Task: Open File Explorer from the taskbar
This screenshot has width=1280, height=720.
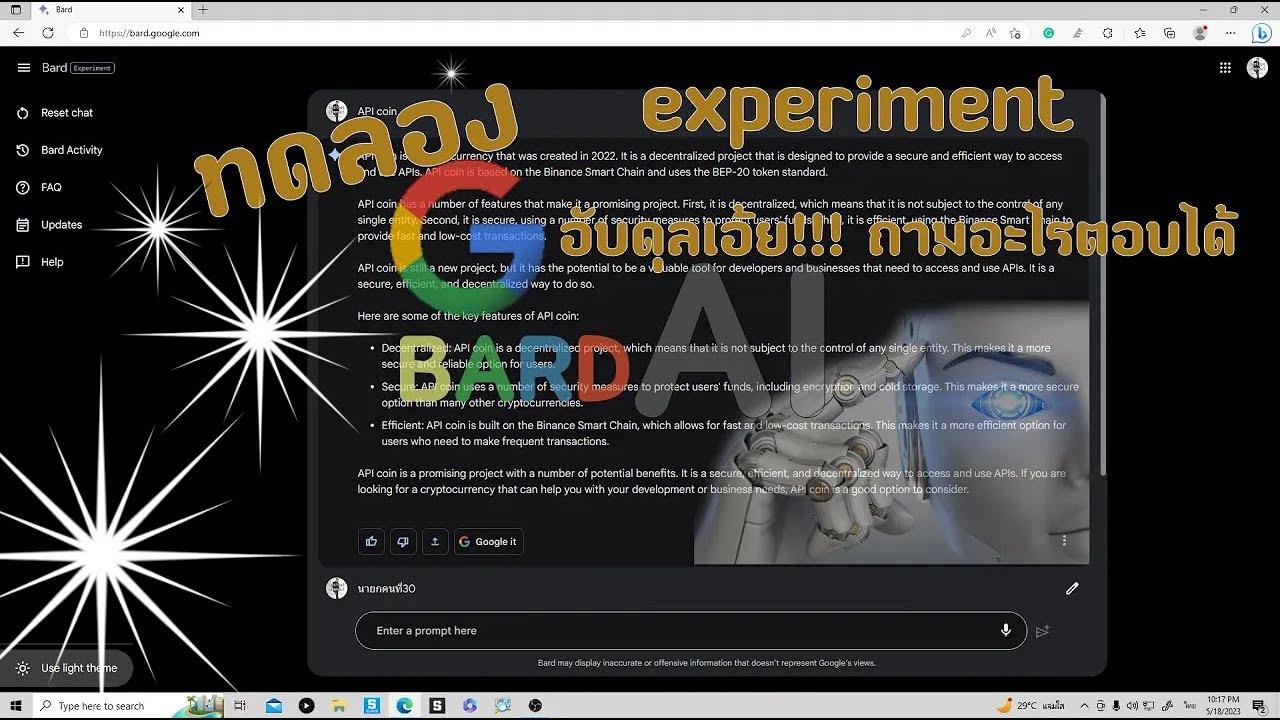Action: coord(339,706)
